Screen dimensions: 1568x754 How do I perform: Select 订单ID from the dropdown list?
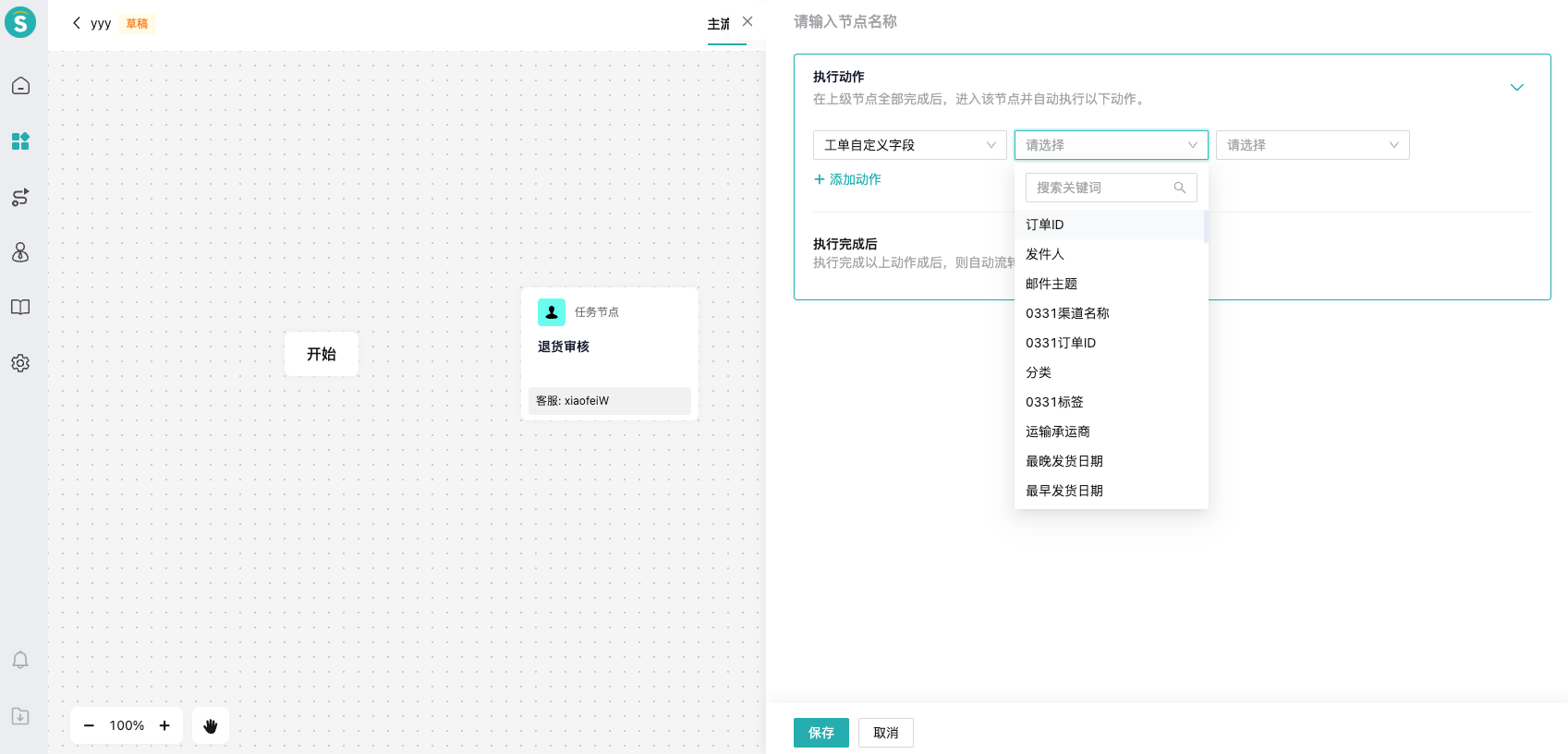tap(1045, 225)
